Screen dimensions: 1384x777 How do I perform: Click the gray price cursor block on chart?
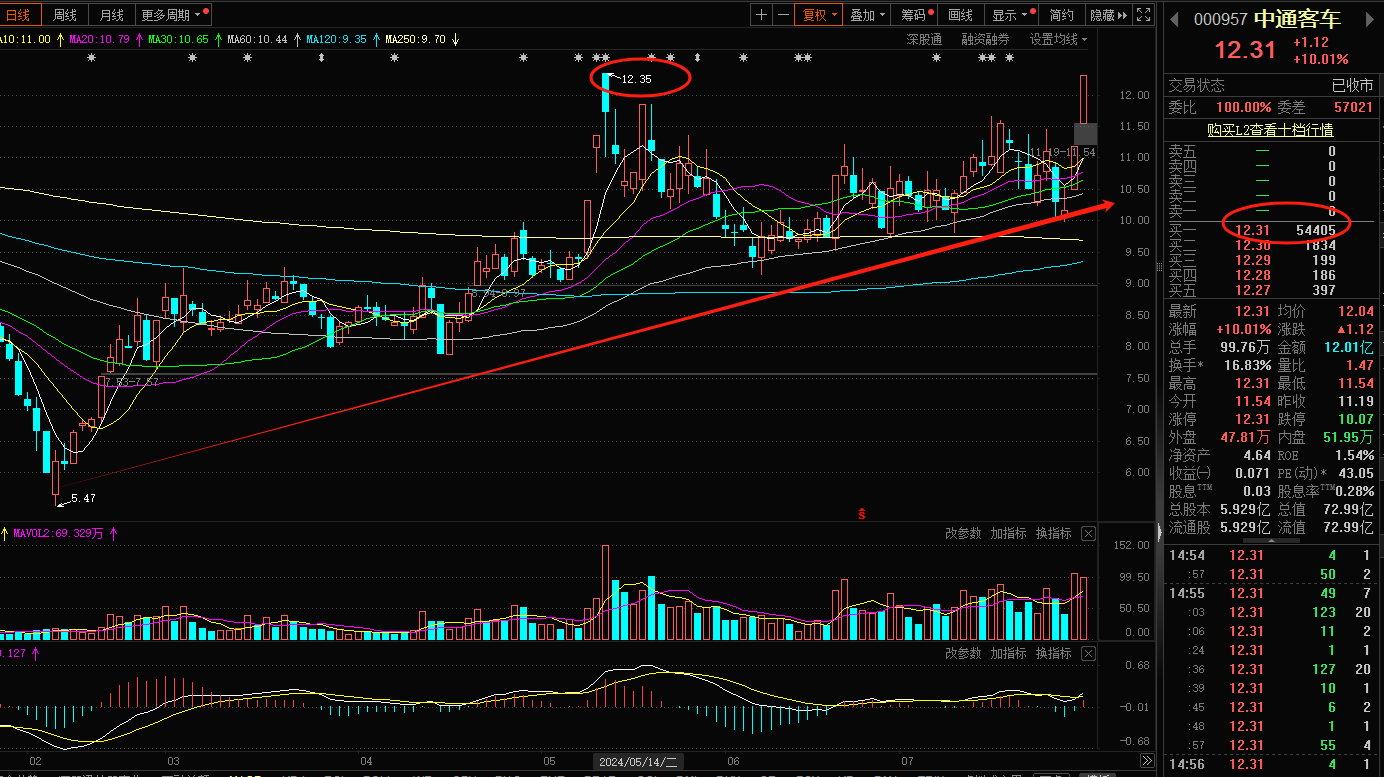coord(1085,133)
